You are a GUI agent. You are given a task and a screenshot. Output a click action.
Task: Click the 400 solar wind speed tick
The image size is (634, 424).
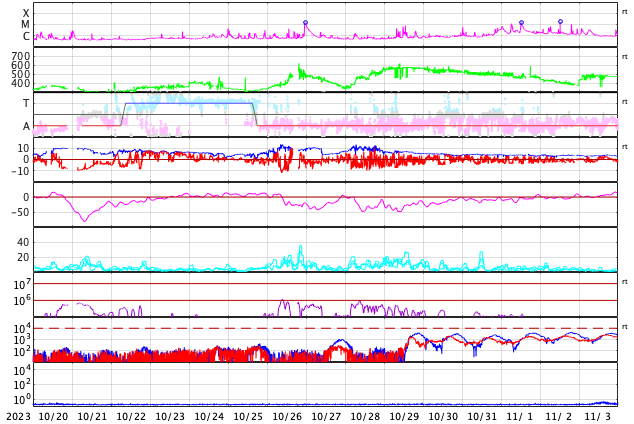tap(21, 83)
